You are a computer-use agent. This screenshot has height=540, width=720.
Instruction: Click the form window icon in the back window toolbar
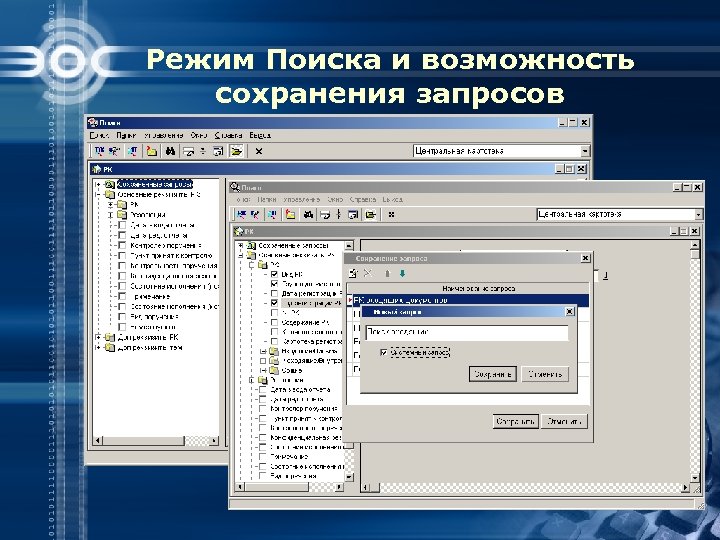(219, 151)
